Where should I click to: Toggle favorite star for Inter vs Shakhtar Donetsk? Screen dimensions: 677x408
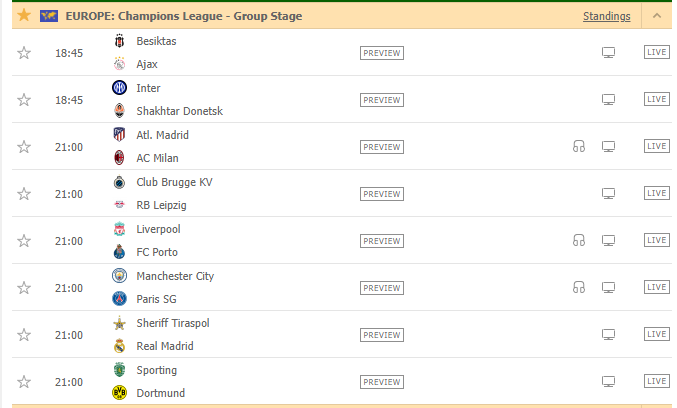[x=24, y=100]
